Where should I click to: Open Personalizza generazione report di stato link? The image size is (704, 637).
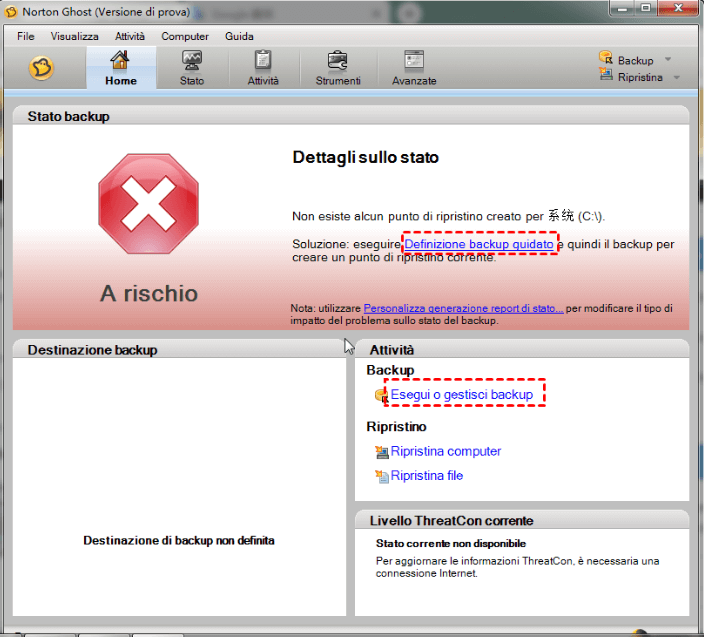tap(463, 308)
